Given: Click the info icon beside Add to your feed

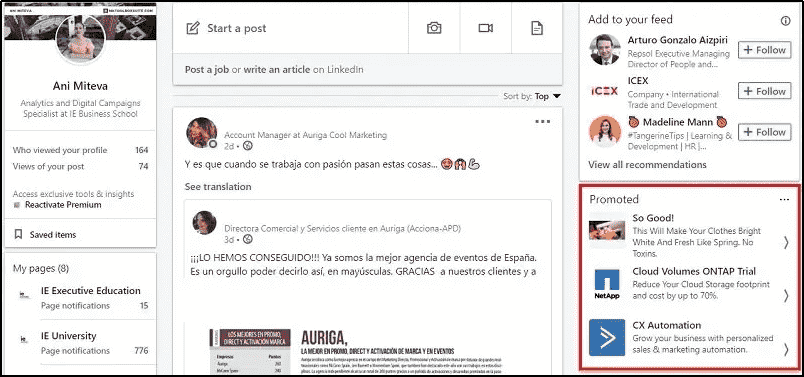Looking at the screenshot, I should click(785, 21).
